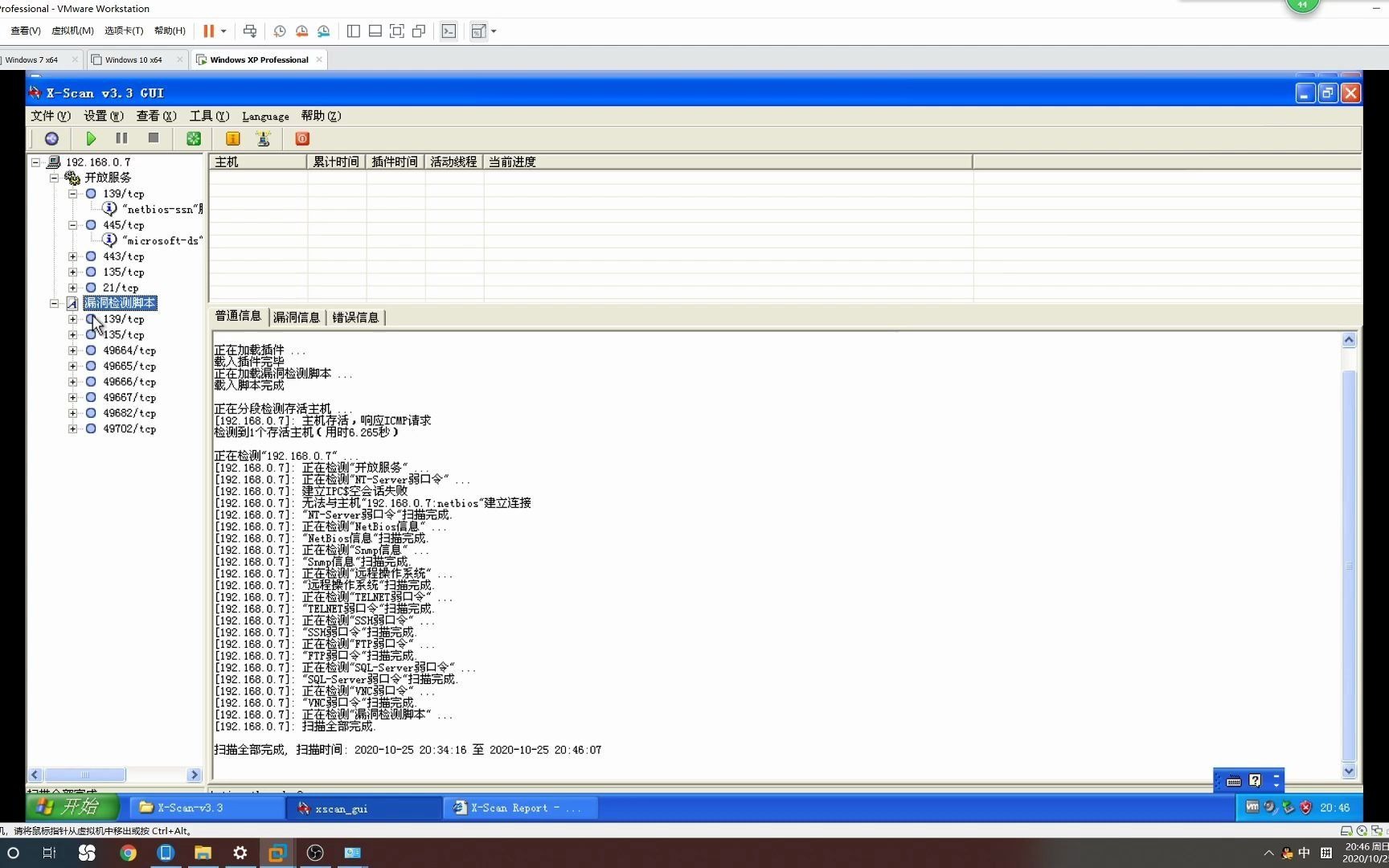1389x868 pixels.
Task: Select the "netbios-ssn" info entry
Action: click(162, 209)
